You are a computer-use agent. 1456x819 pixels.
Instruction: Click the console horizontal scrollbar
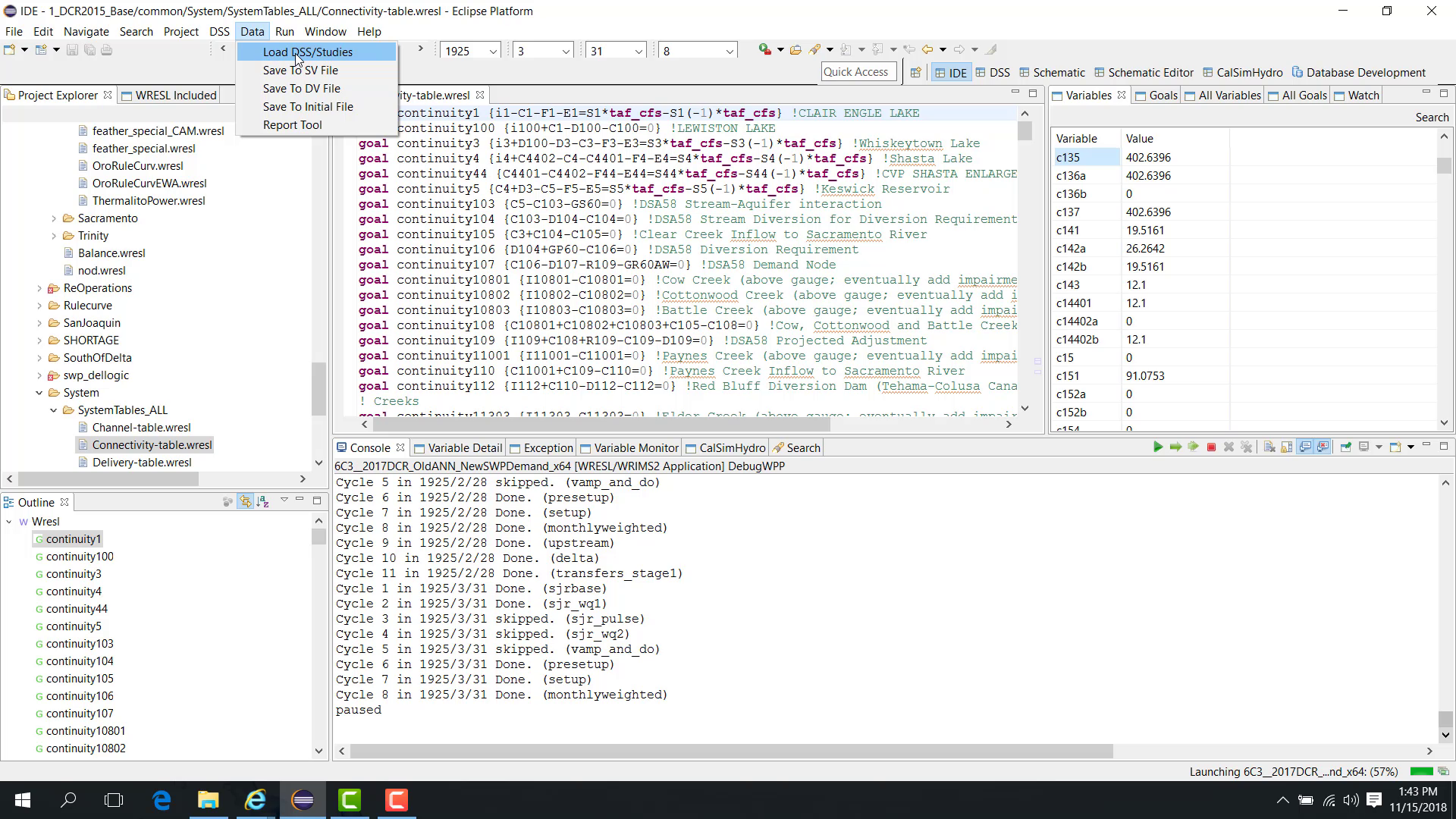(731, 751)
